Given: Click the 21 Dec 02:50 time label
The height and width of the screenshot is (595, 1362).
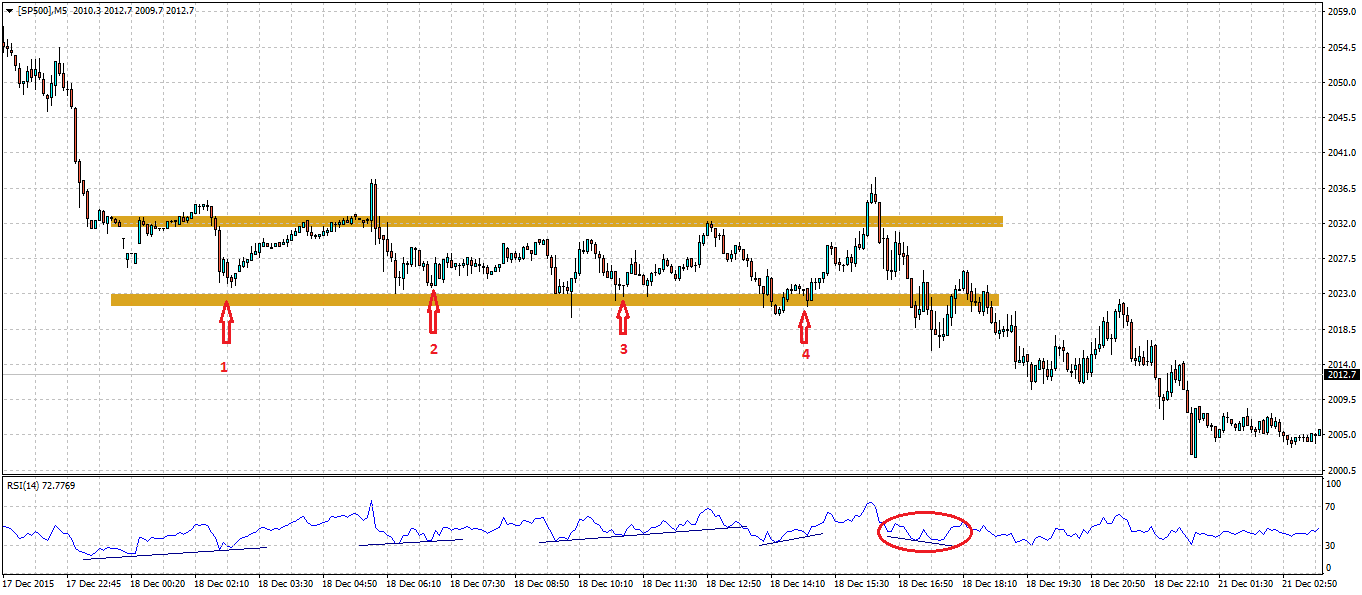Looking at the screenshot, I should [1311, 582].
